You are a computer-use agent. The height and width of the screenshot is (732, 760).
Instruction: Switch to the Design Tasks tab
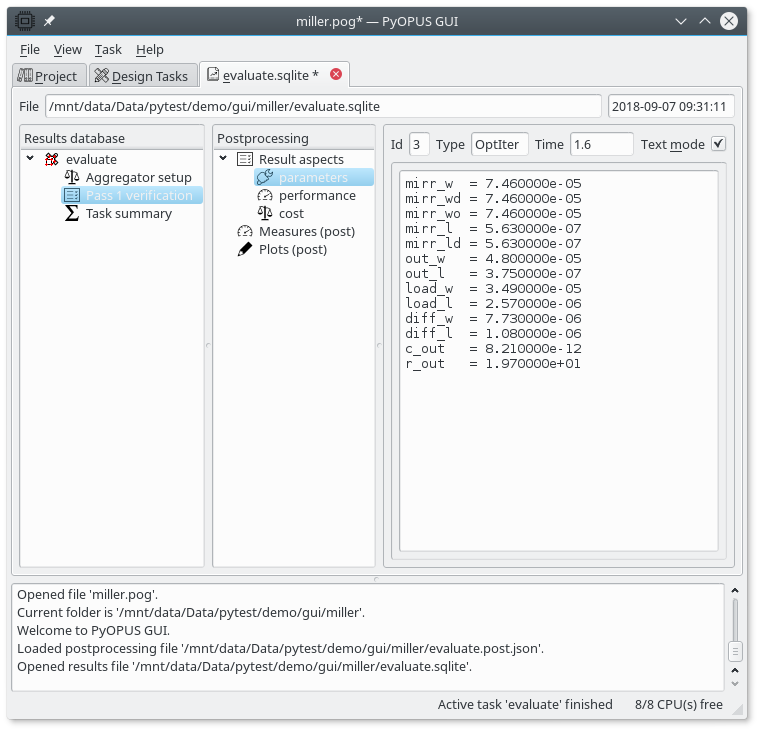pos(140,76)
